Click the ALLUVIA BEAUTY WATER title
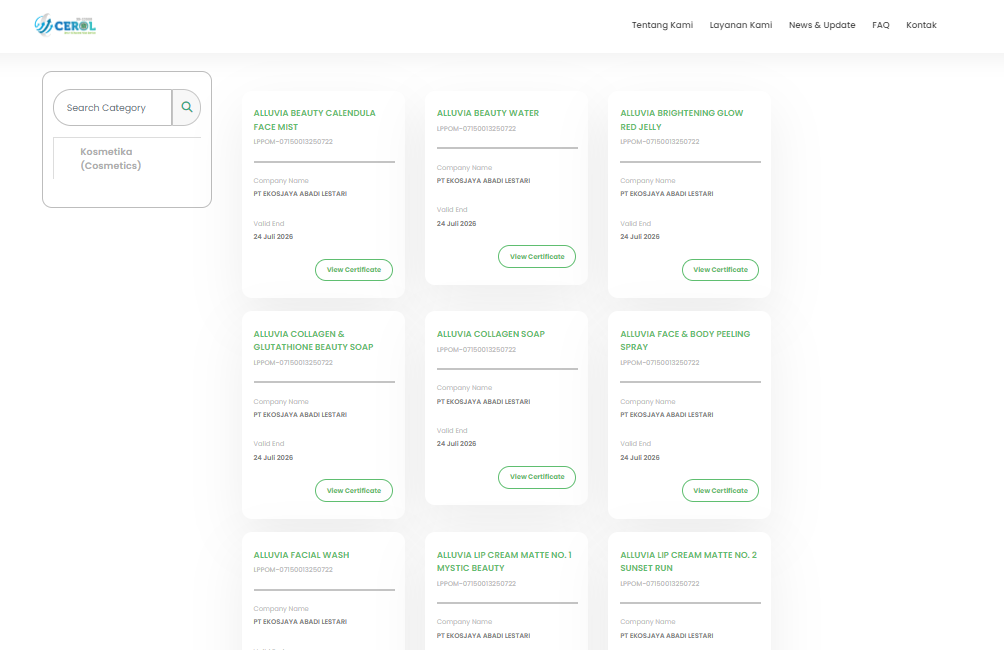 (x=488, y=113)
